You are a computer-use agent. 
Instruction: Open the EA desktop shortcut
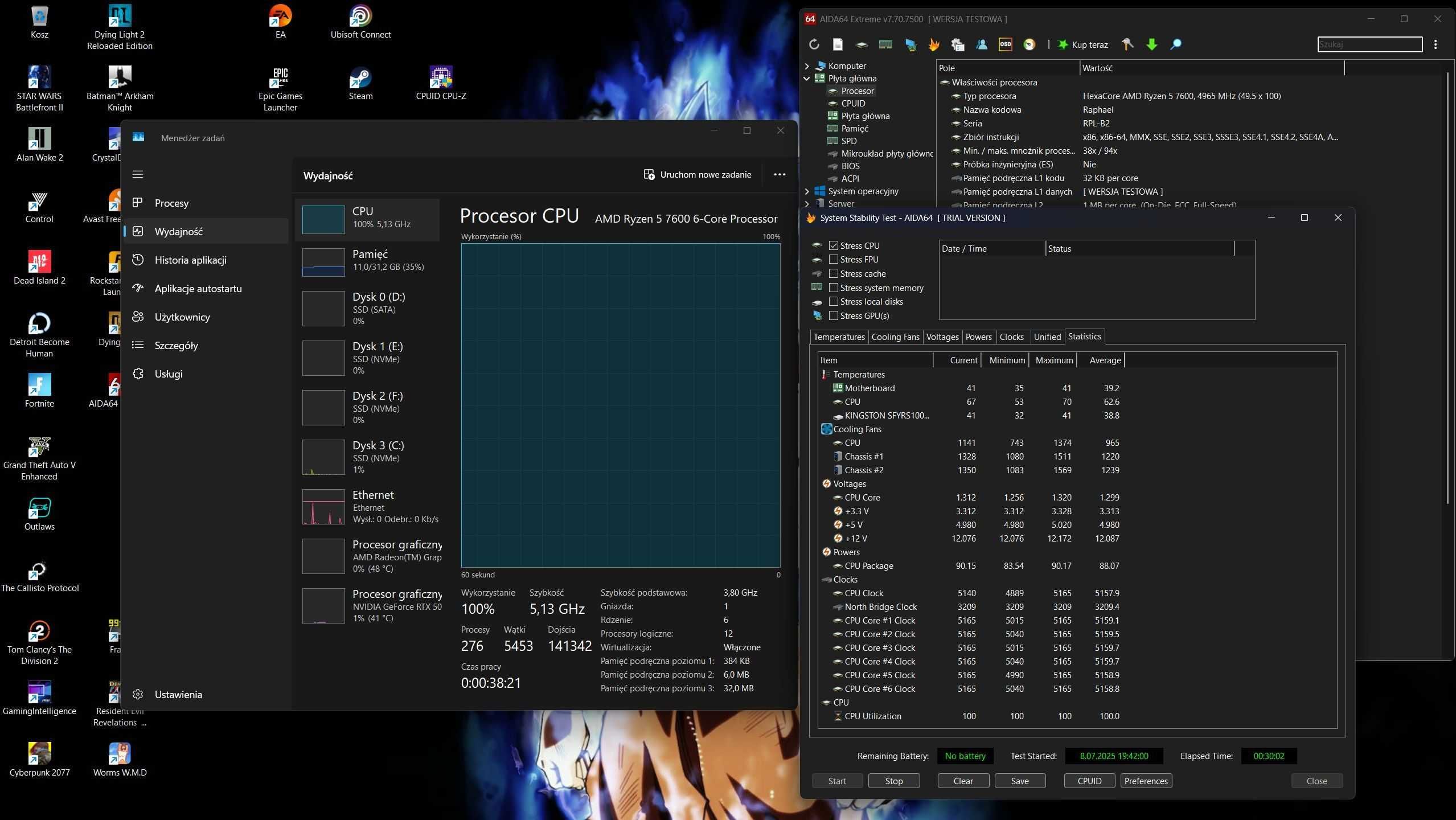tap(280, 22)
